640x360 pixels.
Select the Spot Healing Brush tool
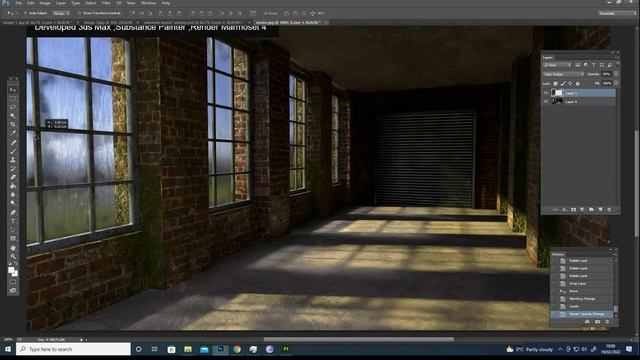point(13,142)
